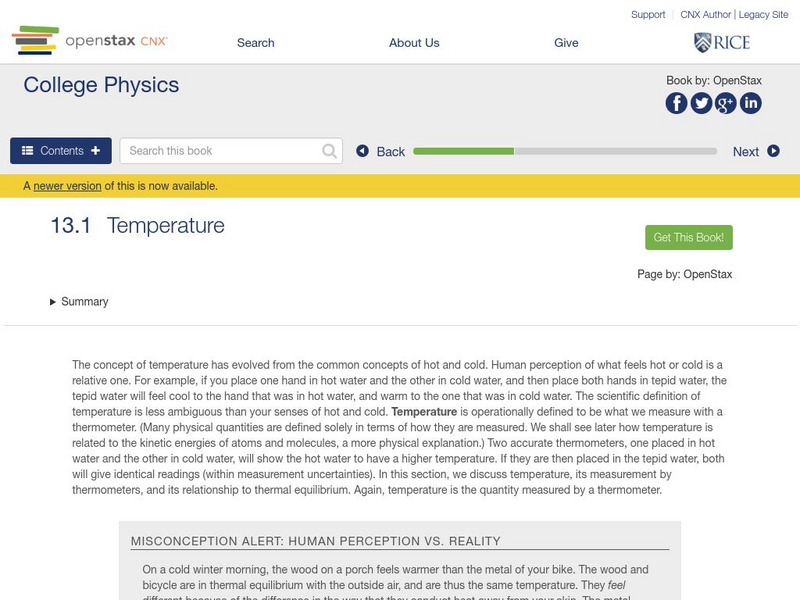Open the OpenStax CNX logo homepage
This screenshot has width=800, height=600.
pyautogui.click(x=90, y=41)
